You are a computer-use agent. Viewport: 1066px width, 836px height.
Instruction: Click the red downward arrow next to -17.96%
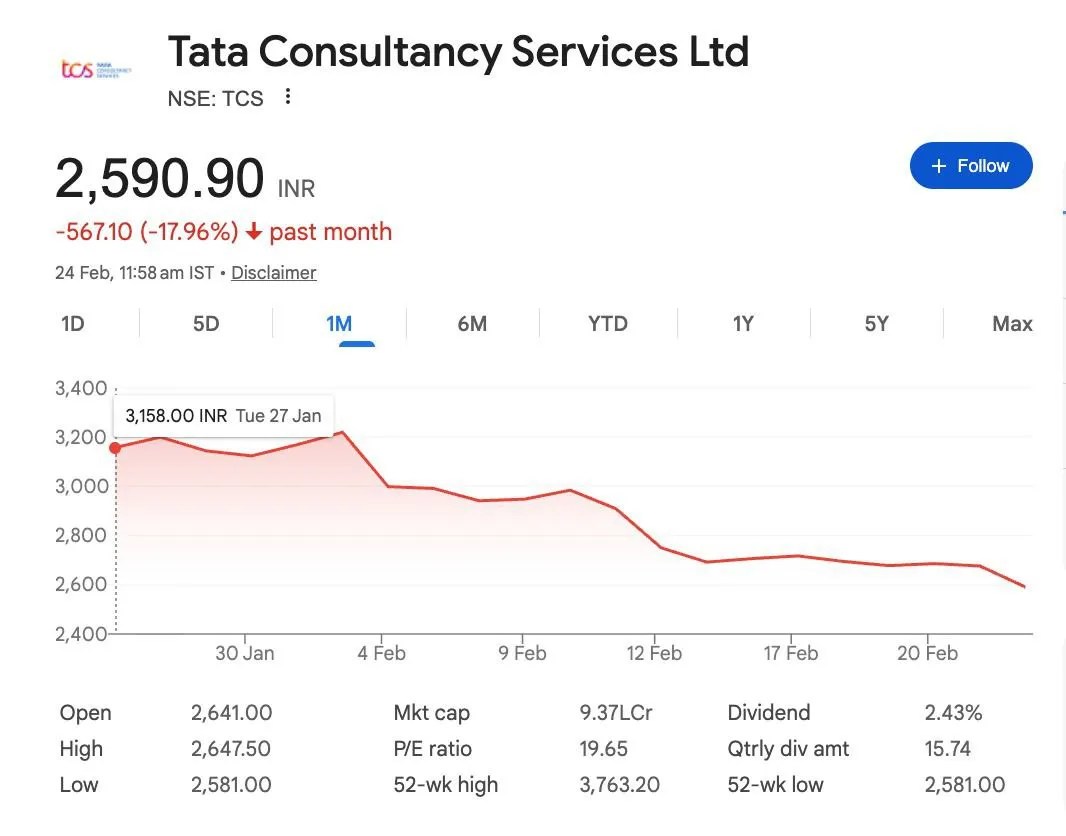coord(255,231)
